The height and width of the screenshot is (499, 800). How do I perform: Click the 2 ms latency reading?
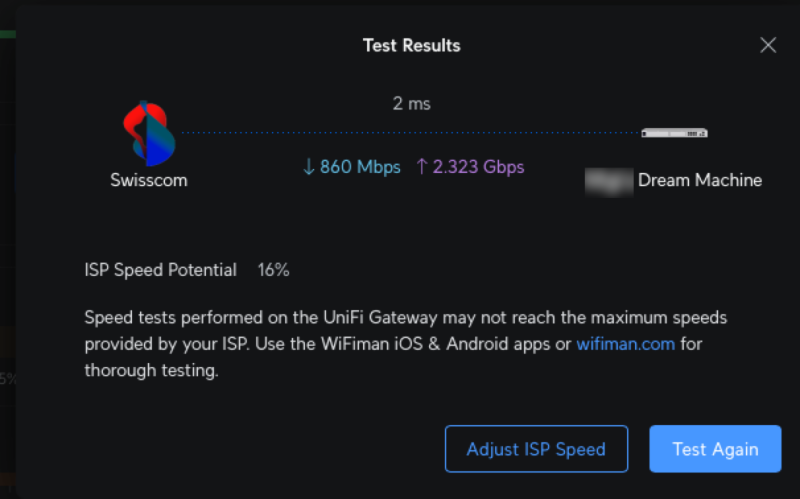click(x=411, y=103)
